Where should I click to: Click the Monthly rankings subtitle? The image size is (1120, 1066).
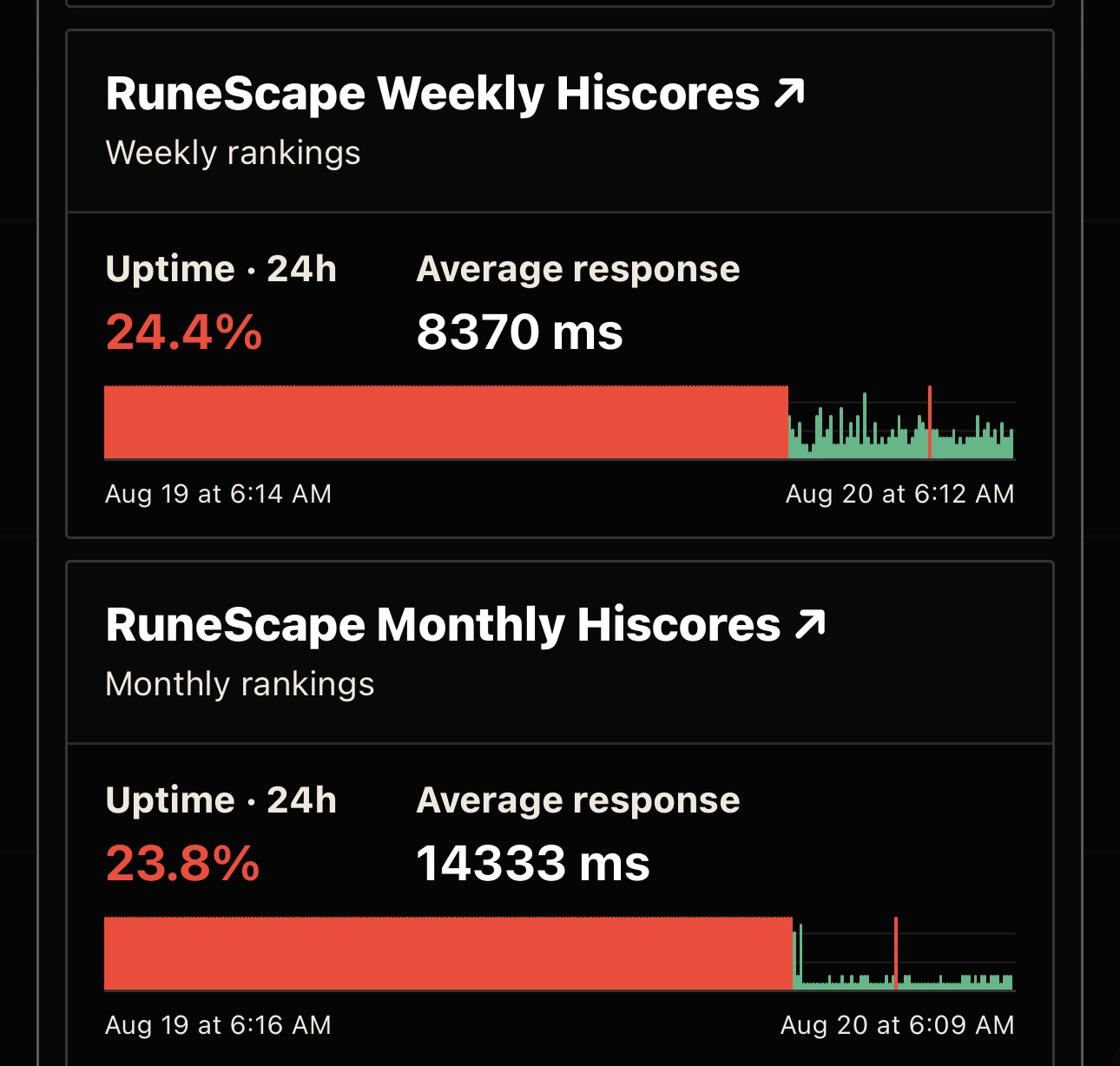pos(240,684)
